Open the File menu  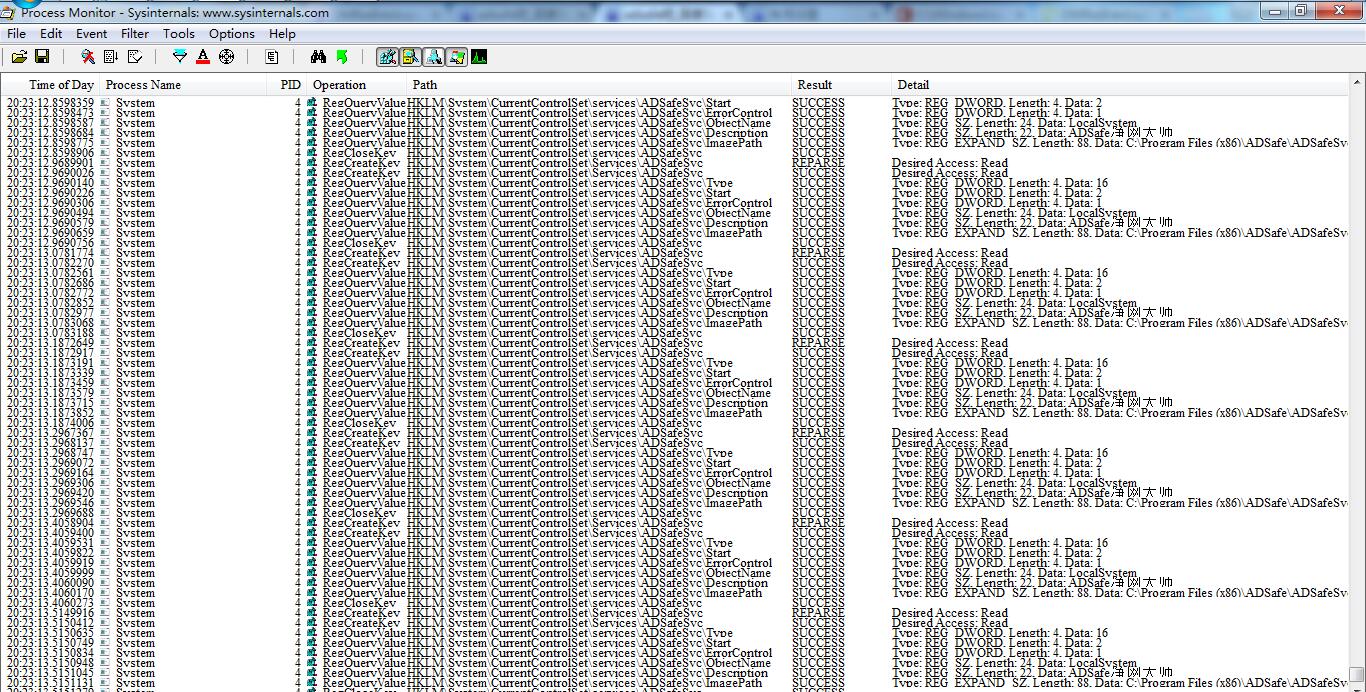(17, 33)
